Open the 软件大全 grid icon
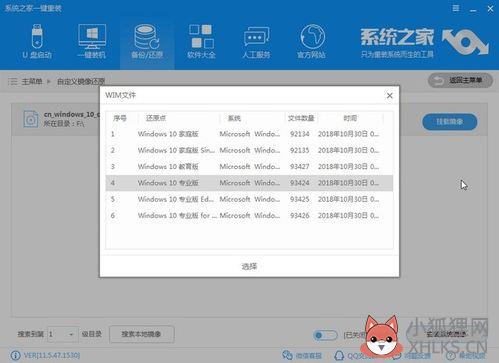This screenshot has width=499, height=363. coord(201,36)
